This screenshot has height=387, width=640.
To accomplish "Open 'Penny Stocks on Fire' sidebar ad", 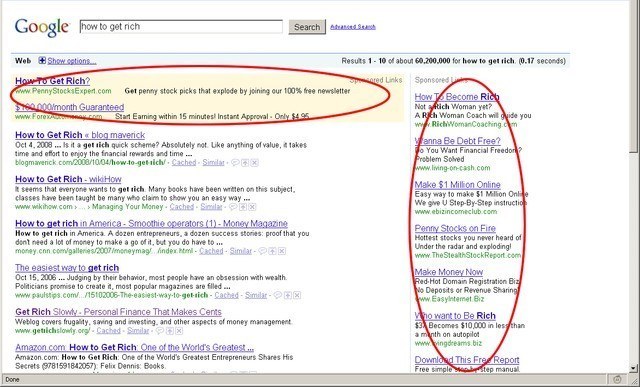I will point(455,228).
